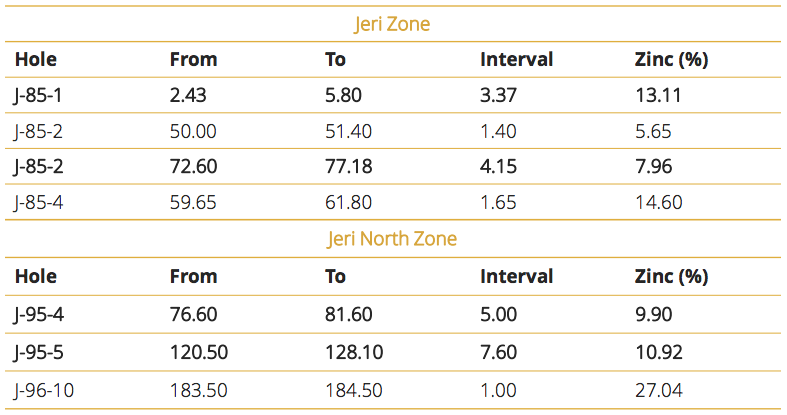Click the Interval header in Jeri North Zone
Viewport: 787px width, 415px height.
pyautogui.click(x=516, y=276)
